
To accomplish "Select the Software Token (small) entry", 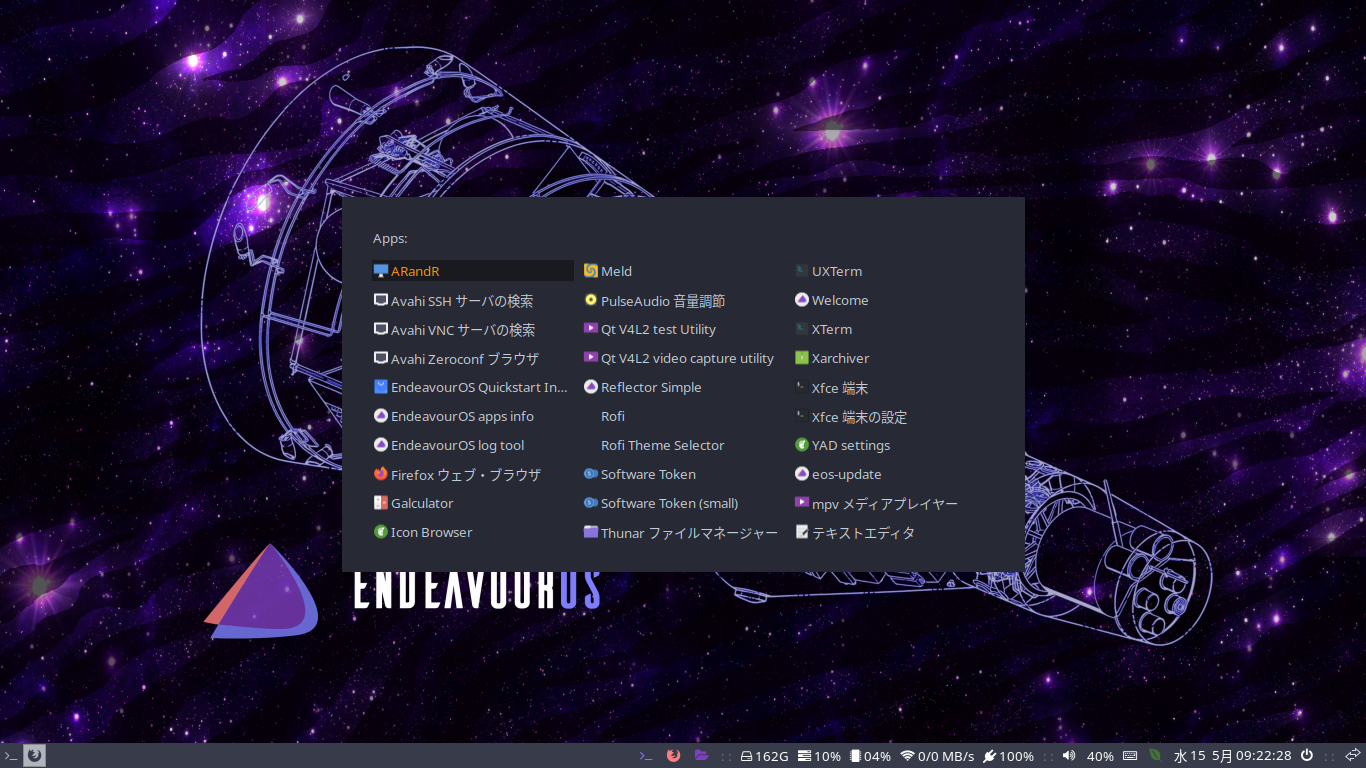I will click(684, 503).
